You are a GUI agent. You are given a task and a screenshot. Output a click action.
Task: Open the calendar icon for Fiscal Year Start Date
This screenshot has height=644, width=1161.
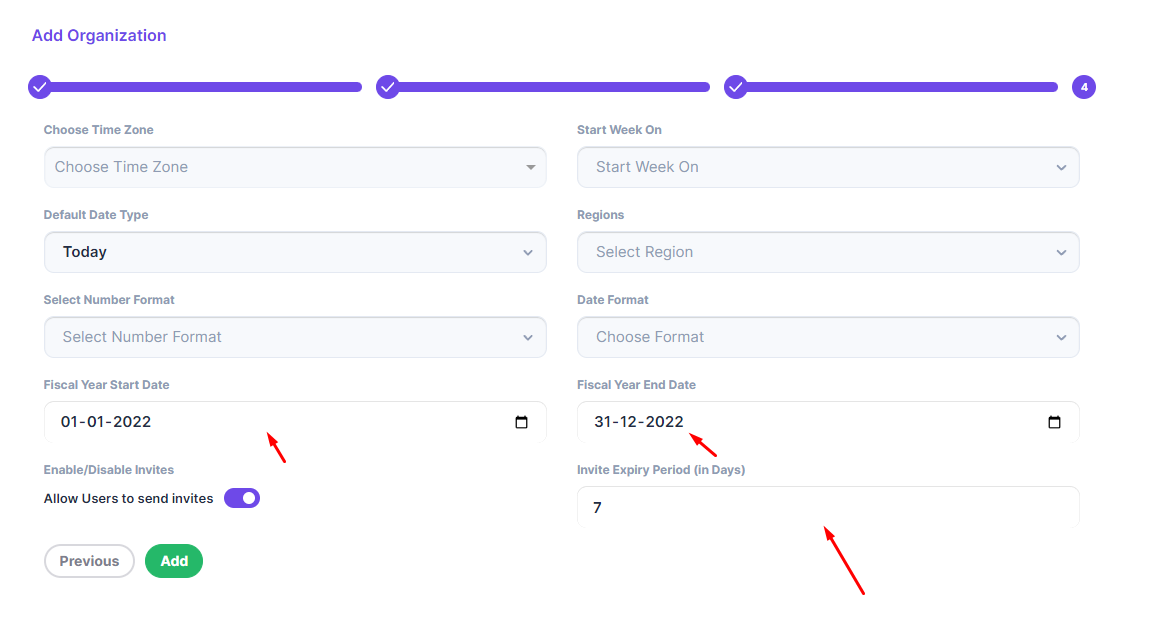tap(521, 422)
